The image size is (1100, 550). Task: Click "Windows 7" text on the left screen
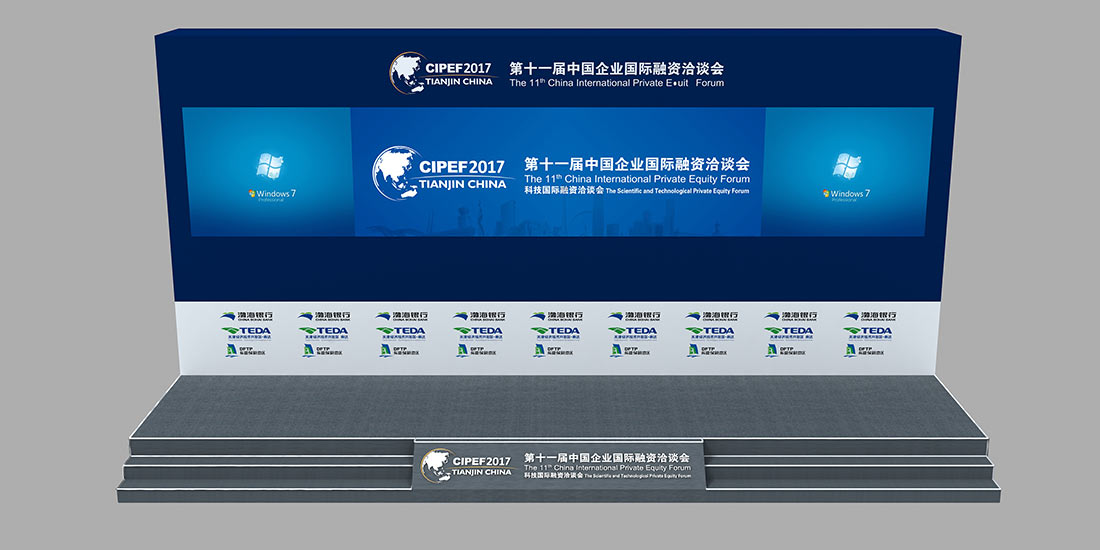[x=269, y=193]
